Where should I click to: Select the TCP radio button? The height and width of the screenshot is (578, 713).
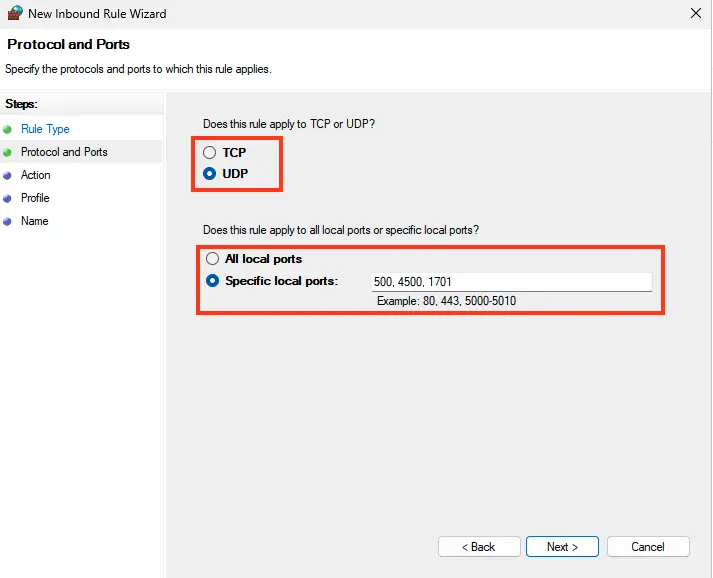coord(210,153)
